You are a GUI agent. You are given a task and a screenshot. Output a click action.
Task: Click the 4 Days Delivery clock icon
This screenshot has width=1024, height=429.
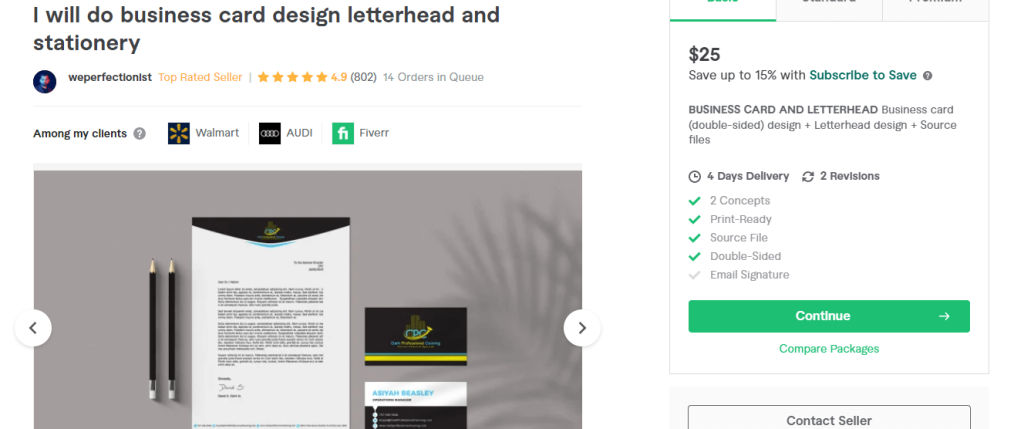coord(694,176)
